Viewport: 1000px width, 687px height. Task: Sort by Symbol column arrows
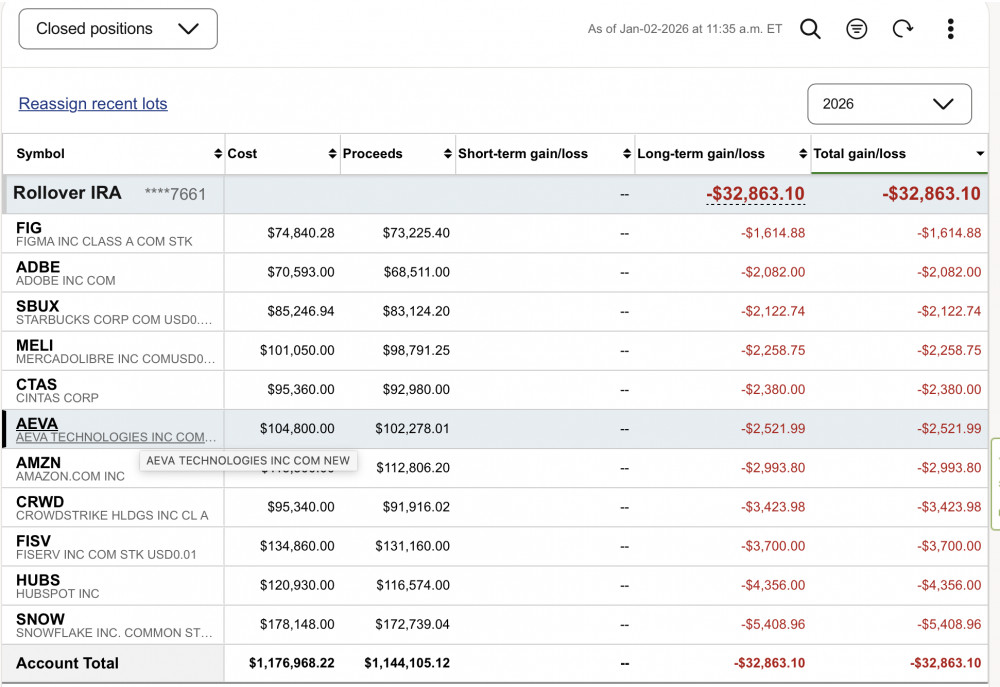pos(218,154)
